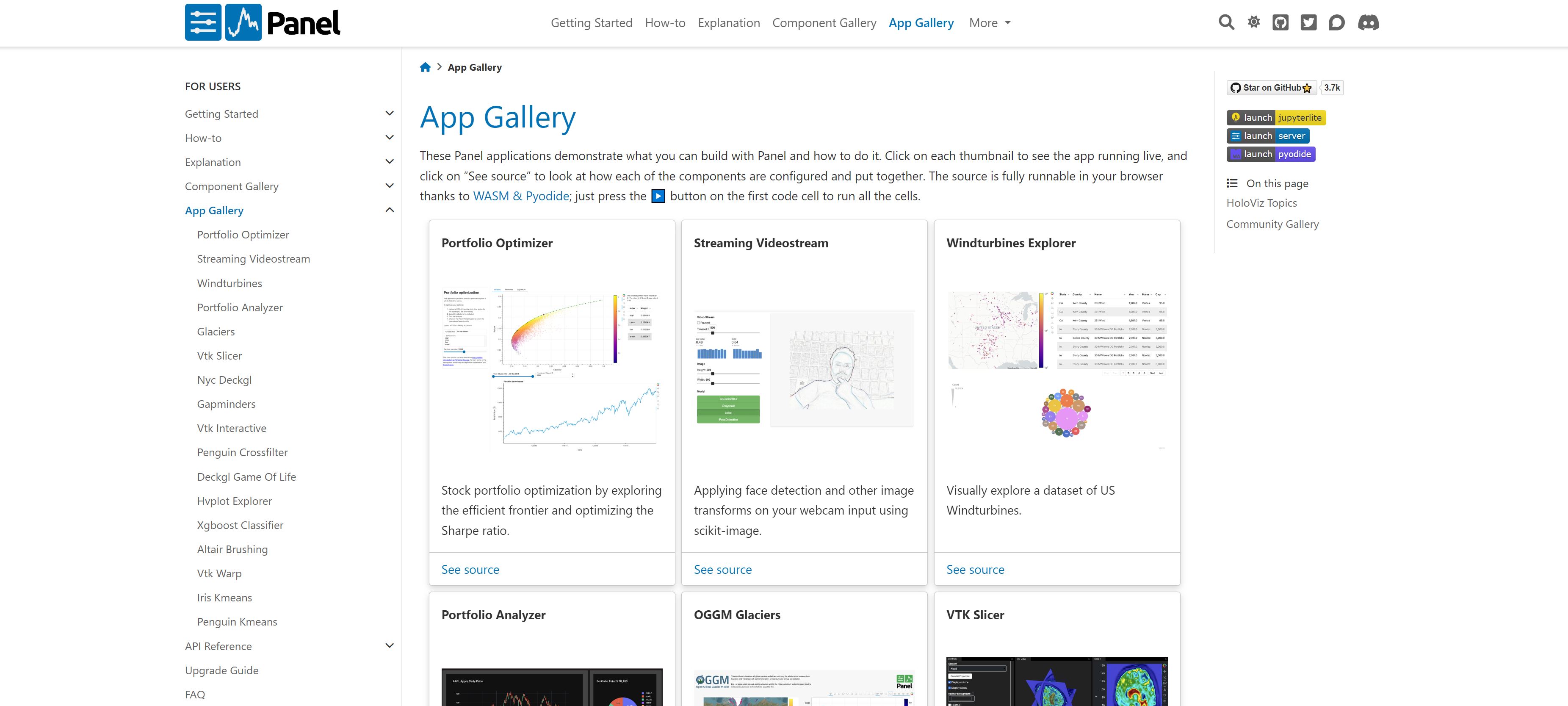This screenshot has height=706, width=1568.
Task: Select How-to in top navigation
Action: [x=665, y=23]
